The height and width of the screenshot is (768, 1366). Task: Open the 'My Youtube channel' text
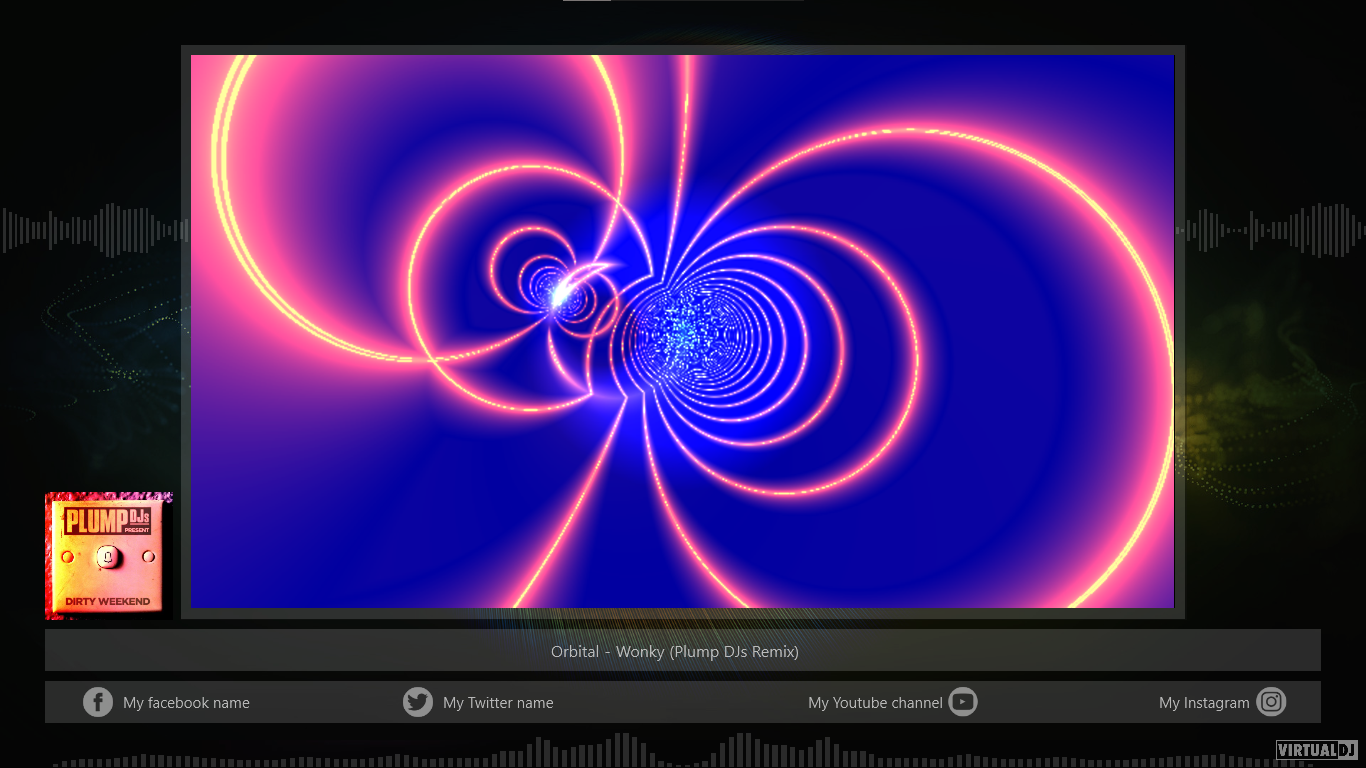875,703
